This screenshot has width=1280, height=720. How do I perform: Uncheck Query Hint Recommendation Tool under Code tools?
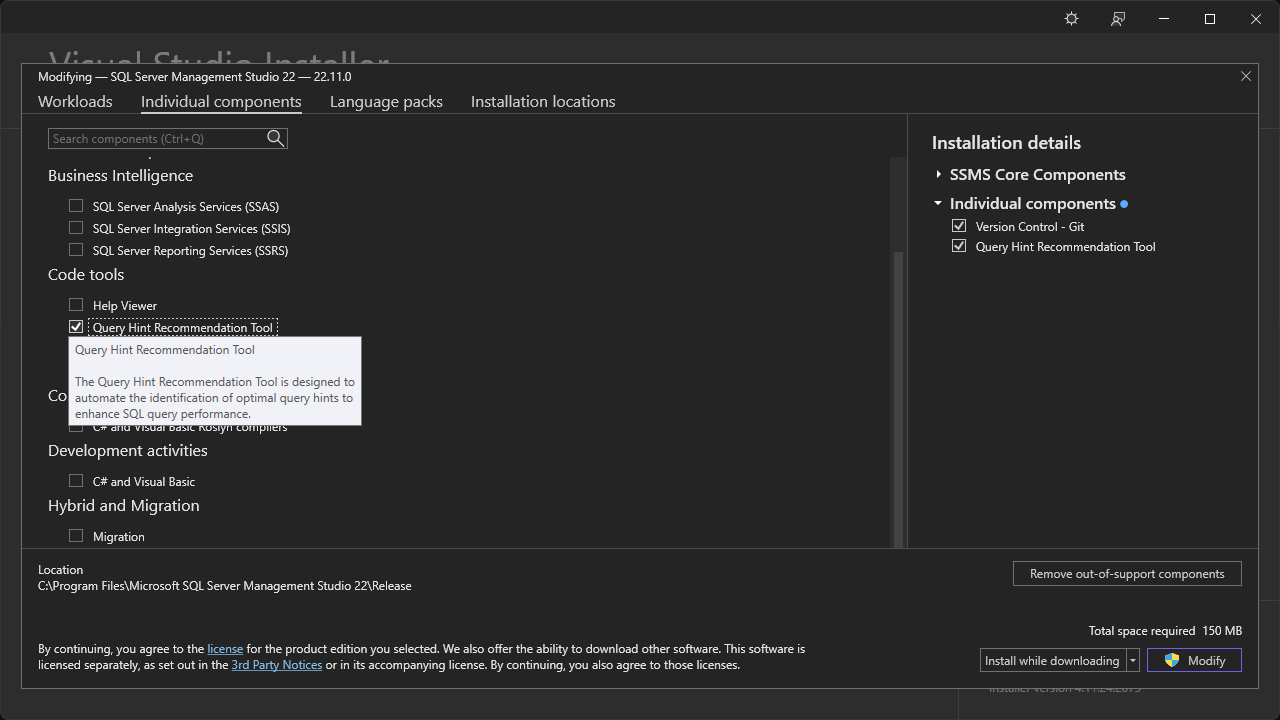point(76,327)
